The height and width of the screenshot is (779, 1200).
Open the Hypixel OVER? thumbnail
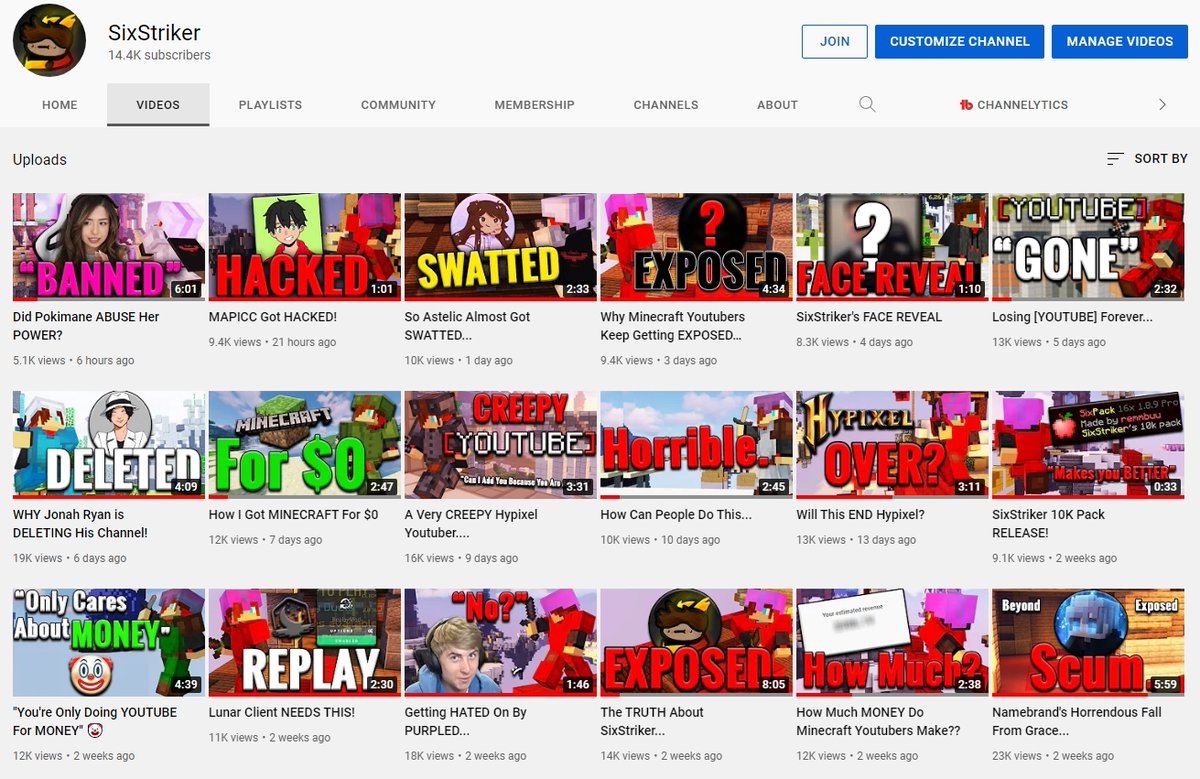pyautogui.click(x=892, y=445)
